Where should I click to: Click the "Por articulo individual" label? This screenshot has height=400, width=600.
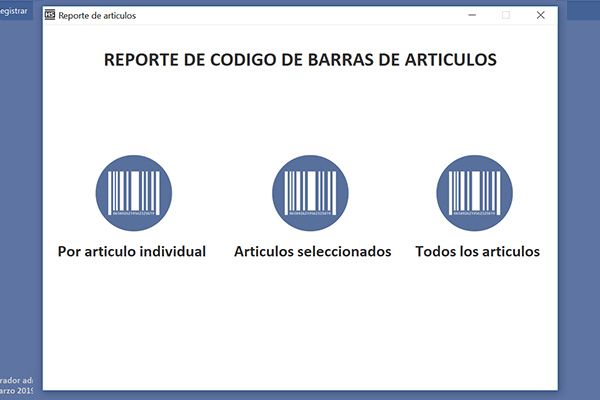pos(132,252)
